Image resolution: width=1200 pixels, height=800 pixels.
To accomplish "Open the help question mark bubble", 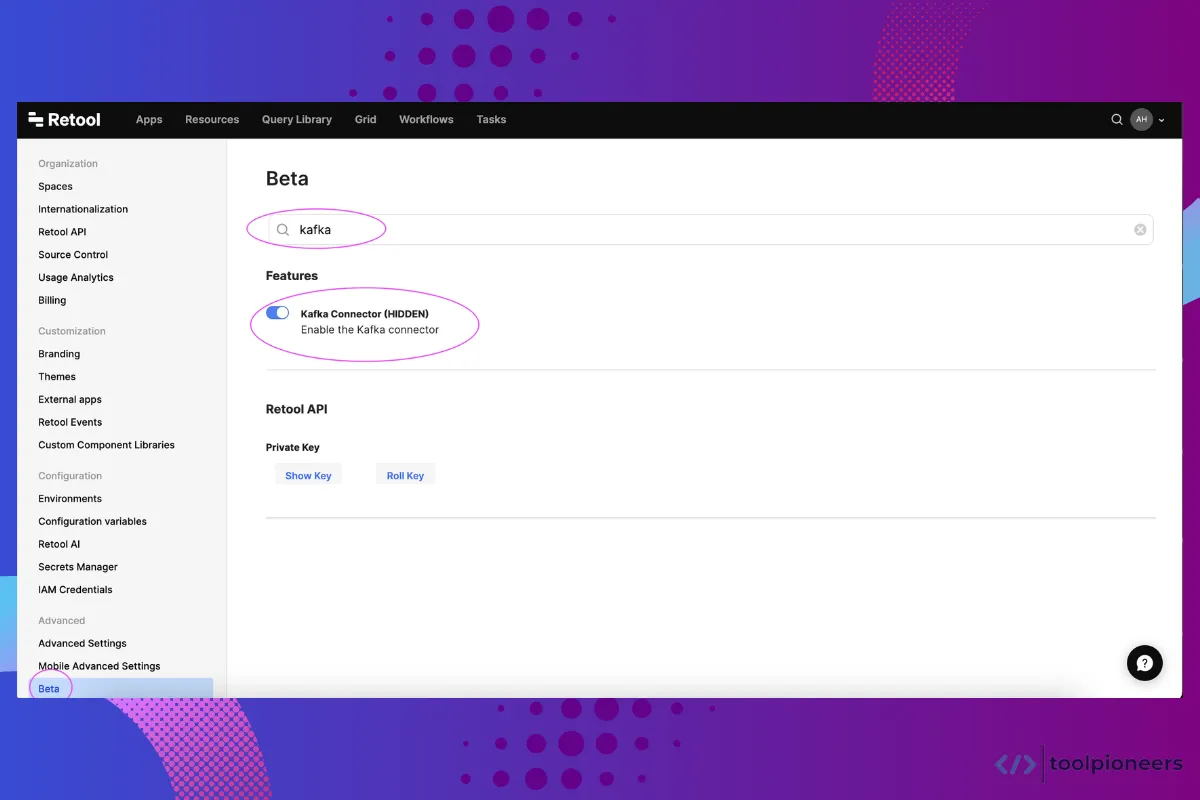I will coord(1145,663).
